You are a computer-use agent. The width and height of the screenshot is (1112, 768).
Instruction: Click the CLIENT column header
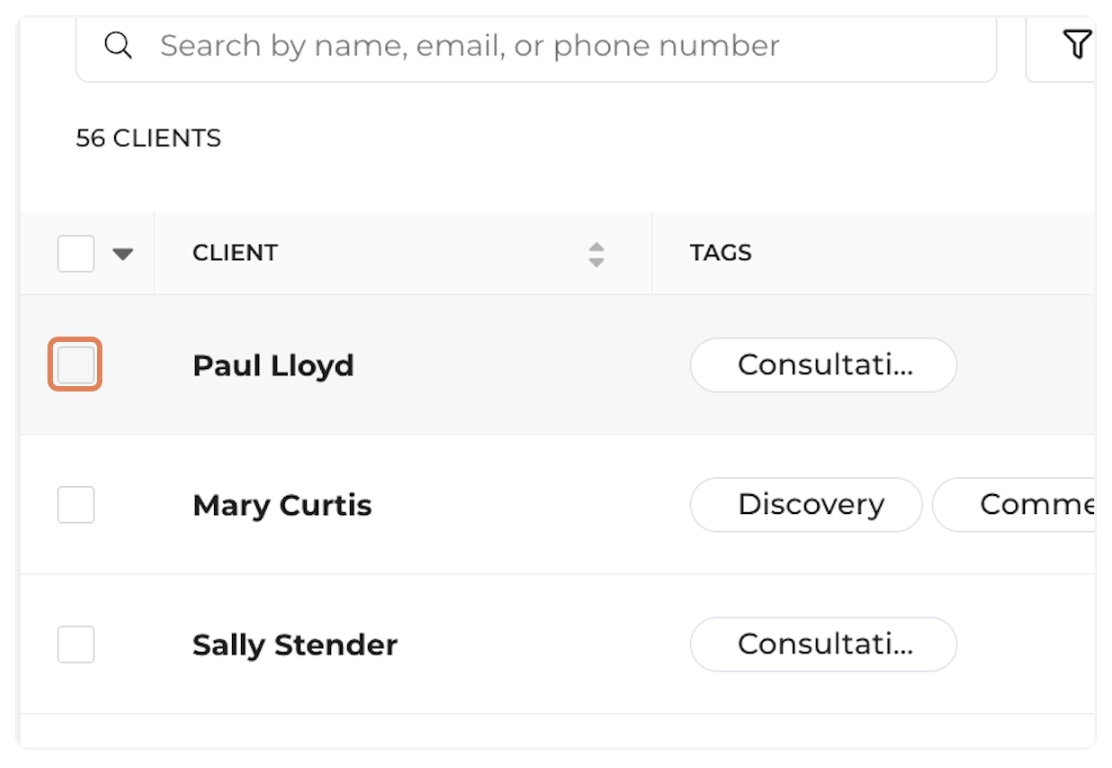coord(236,254)
